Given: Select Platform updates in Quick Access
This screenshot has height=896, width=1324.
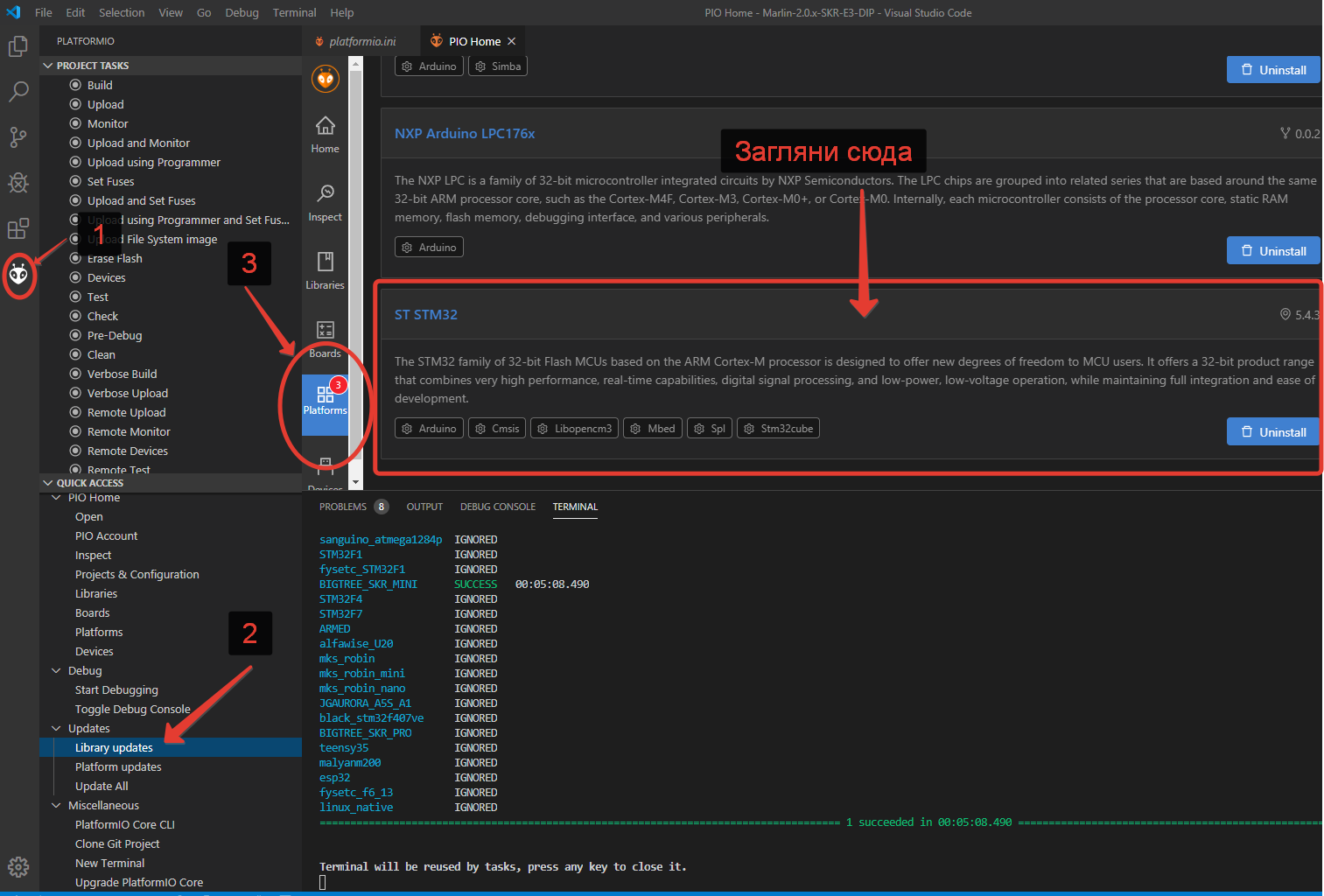Looking at the screenshot, I should point(118,767).
